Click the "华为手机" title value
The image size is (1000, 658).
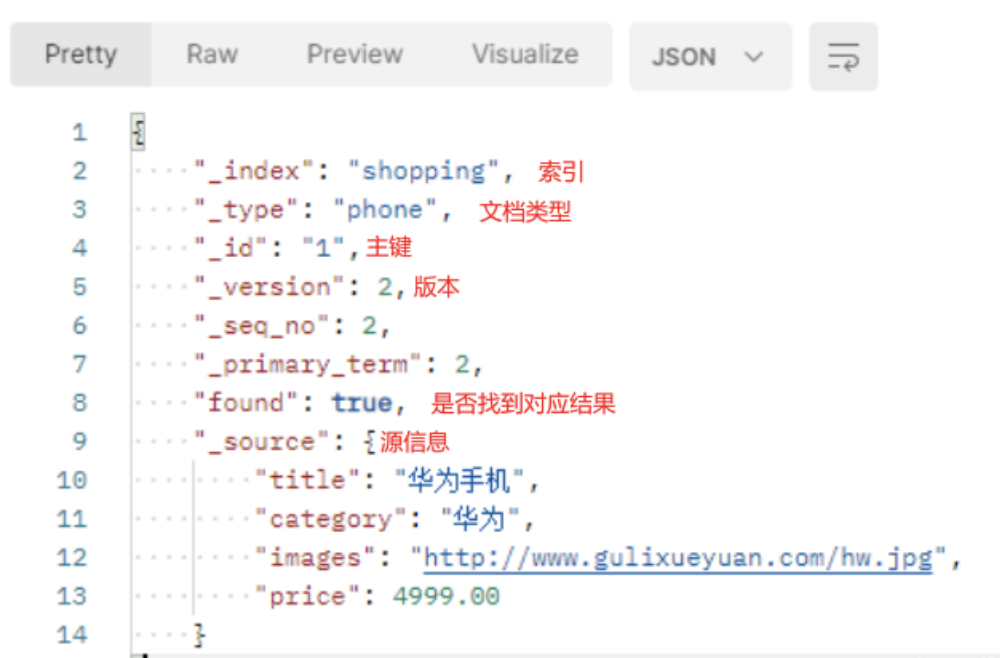point(460,481)
